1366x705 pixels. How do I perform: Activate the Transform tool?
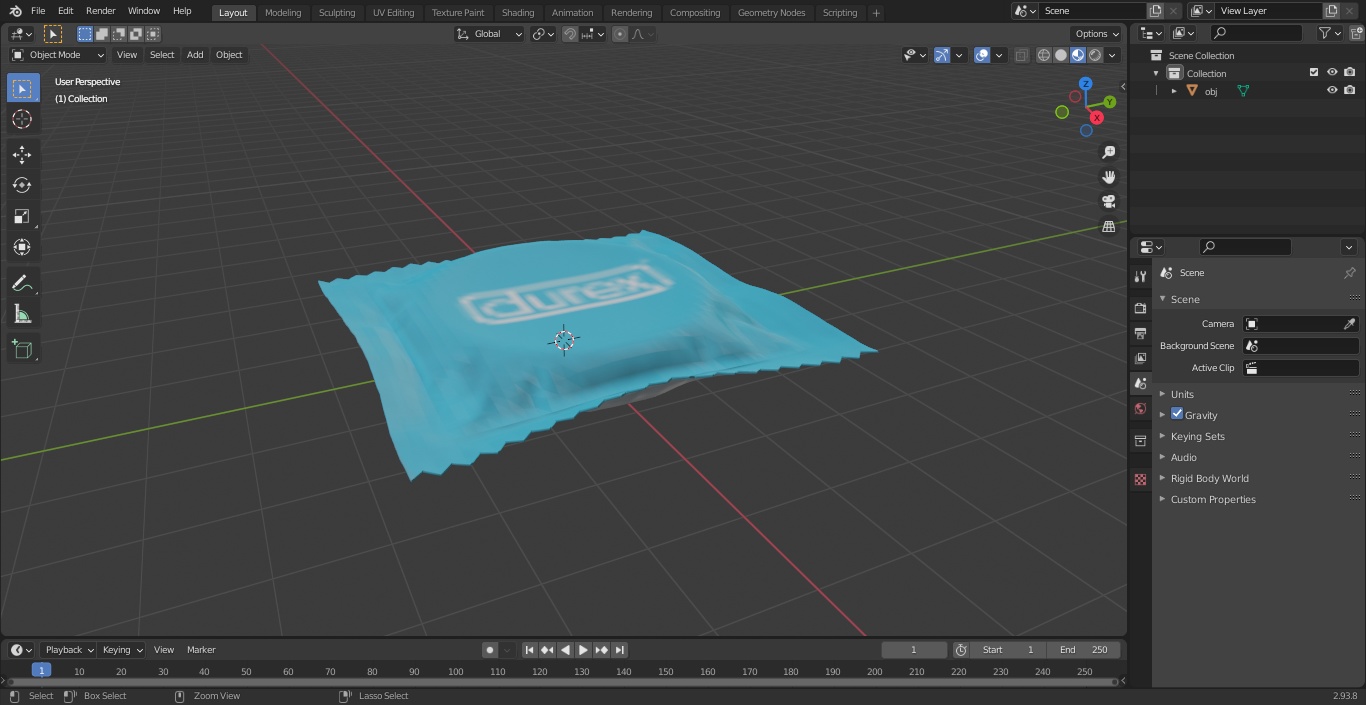pyautogui.click(x=22, y=247)
